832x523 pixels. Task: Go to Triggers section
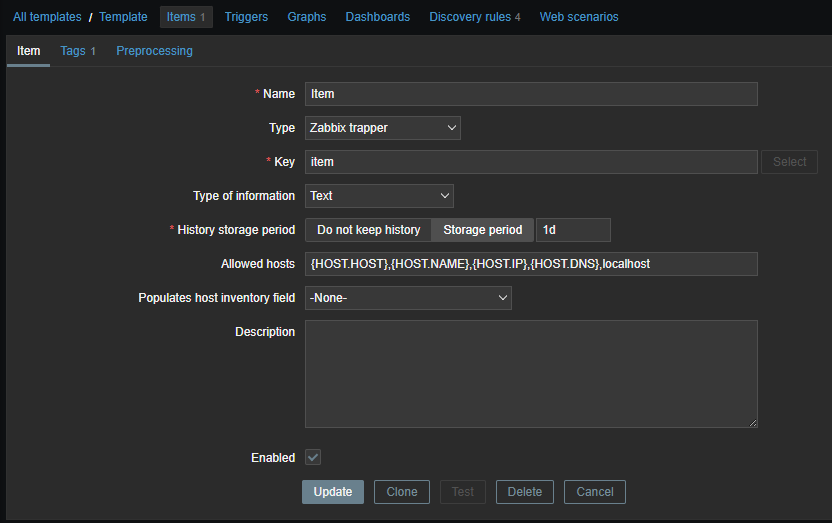point(246,17)
